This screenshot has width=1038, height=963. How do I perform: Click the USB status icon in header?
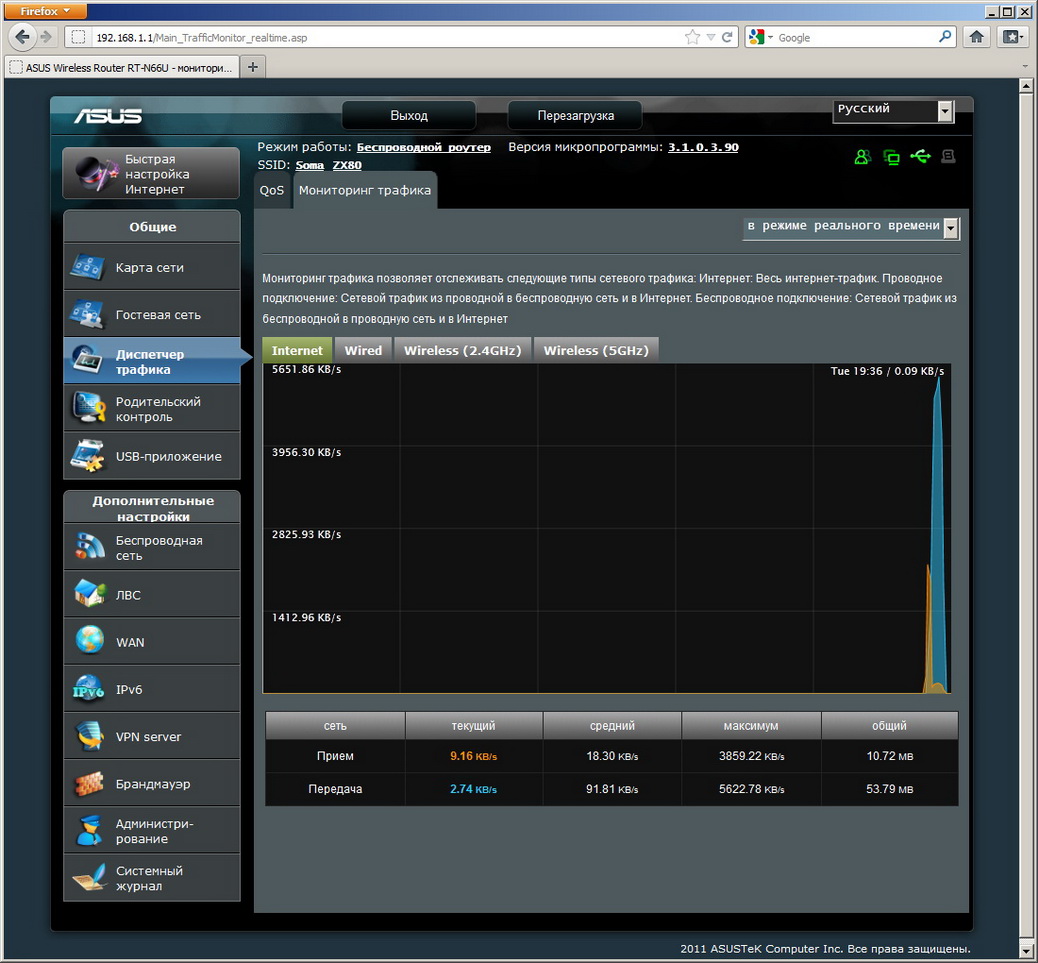point(920,157)
